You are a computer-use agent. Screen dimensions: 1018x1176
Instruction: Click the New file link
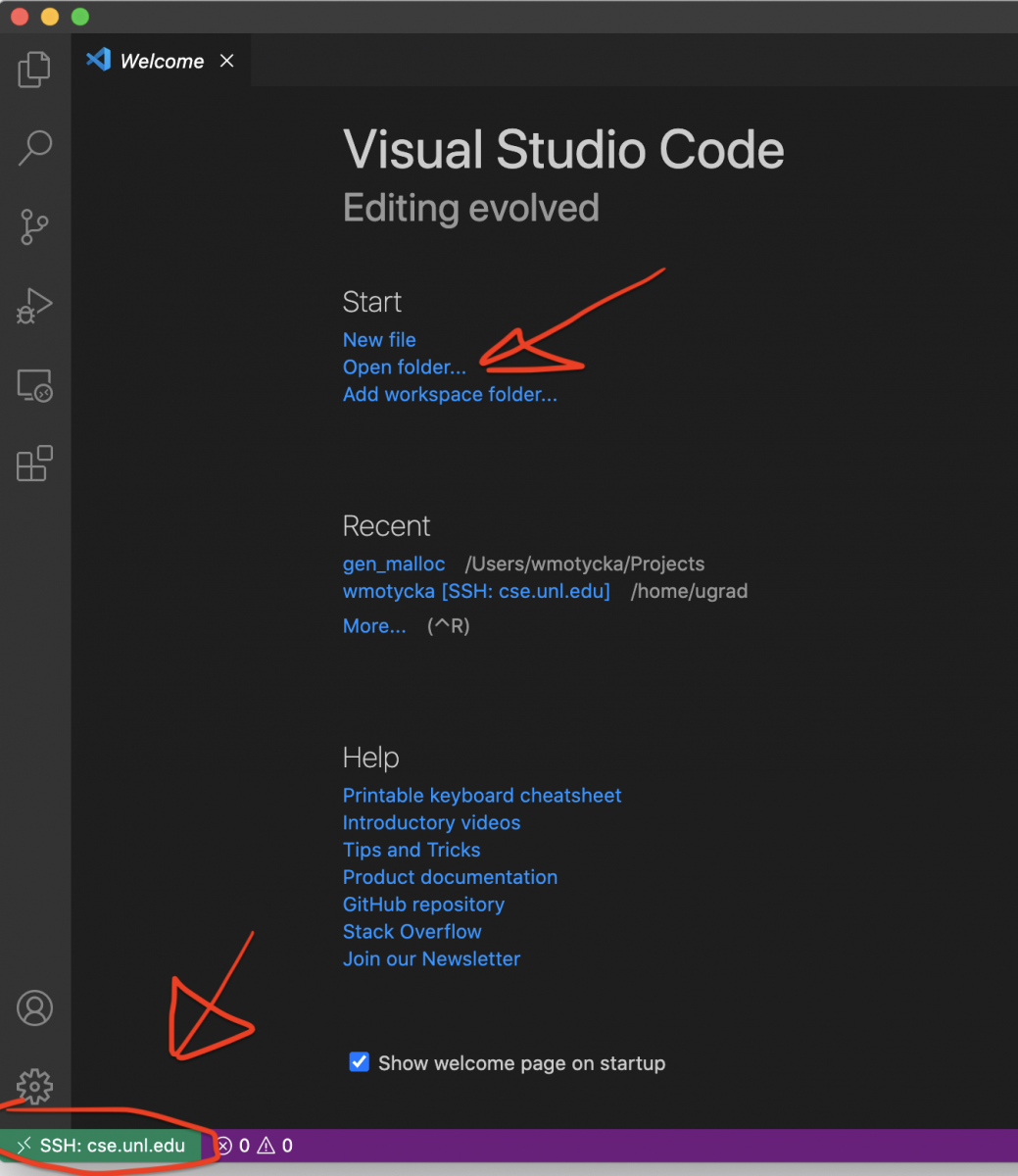pos(379,340)
